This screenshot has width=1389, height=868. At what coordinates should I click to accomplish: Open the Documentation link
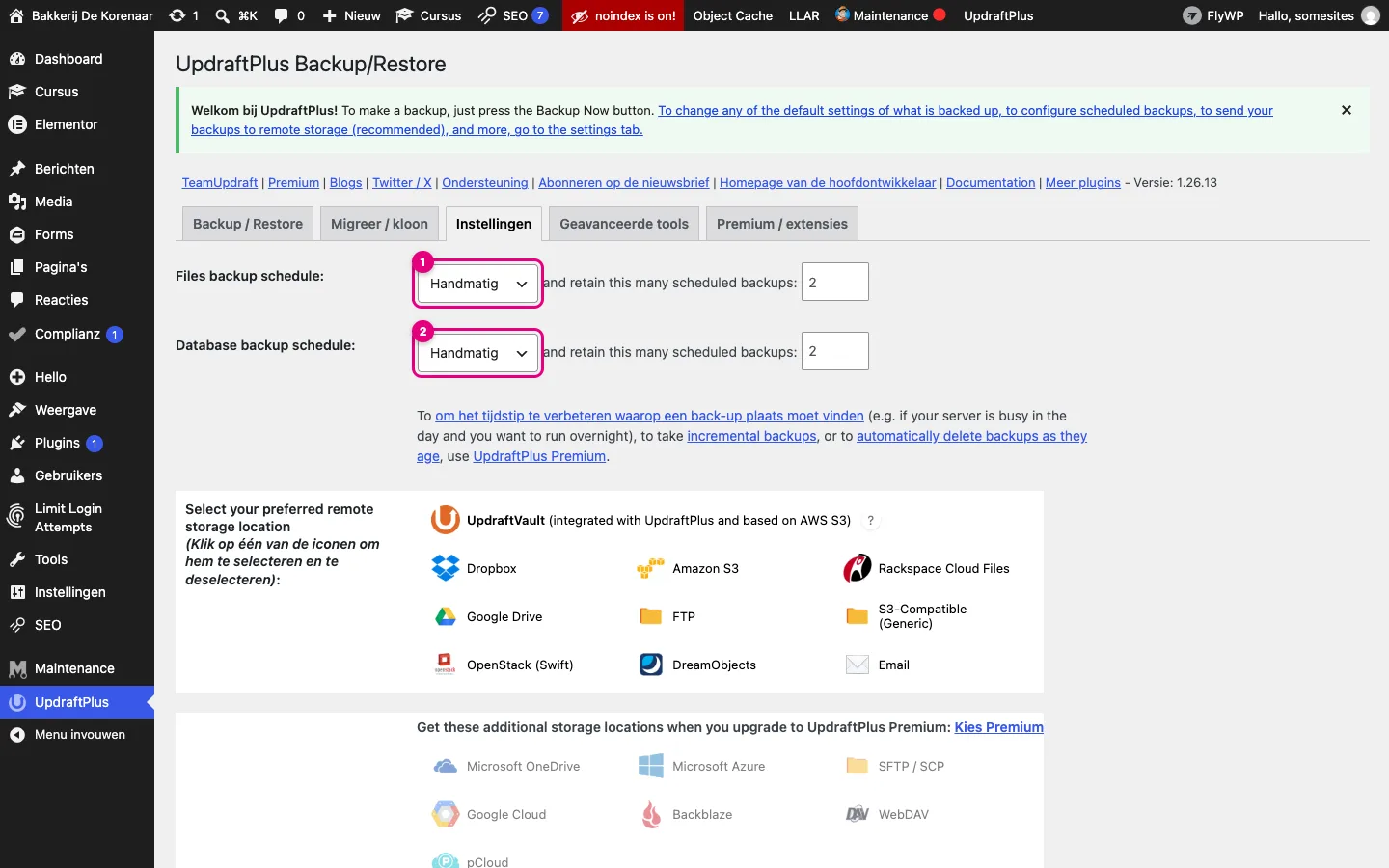(x=991, y=182)
